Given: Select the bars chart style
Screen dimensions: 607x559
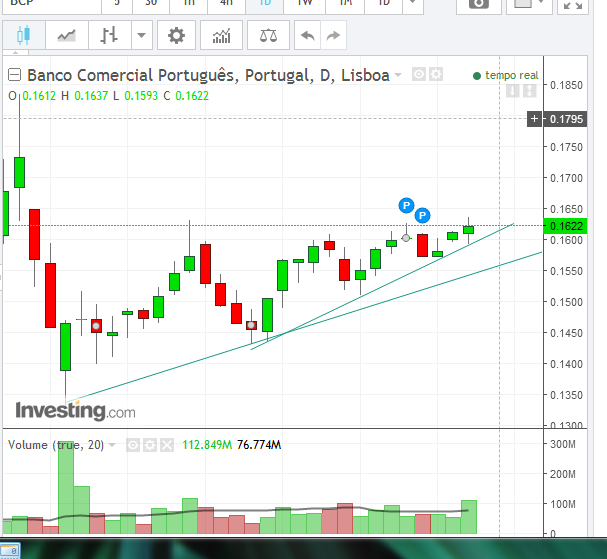Looking at the screenshot, I should click(110, 35).
